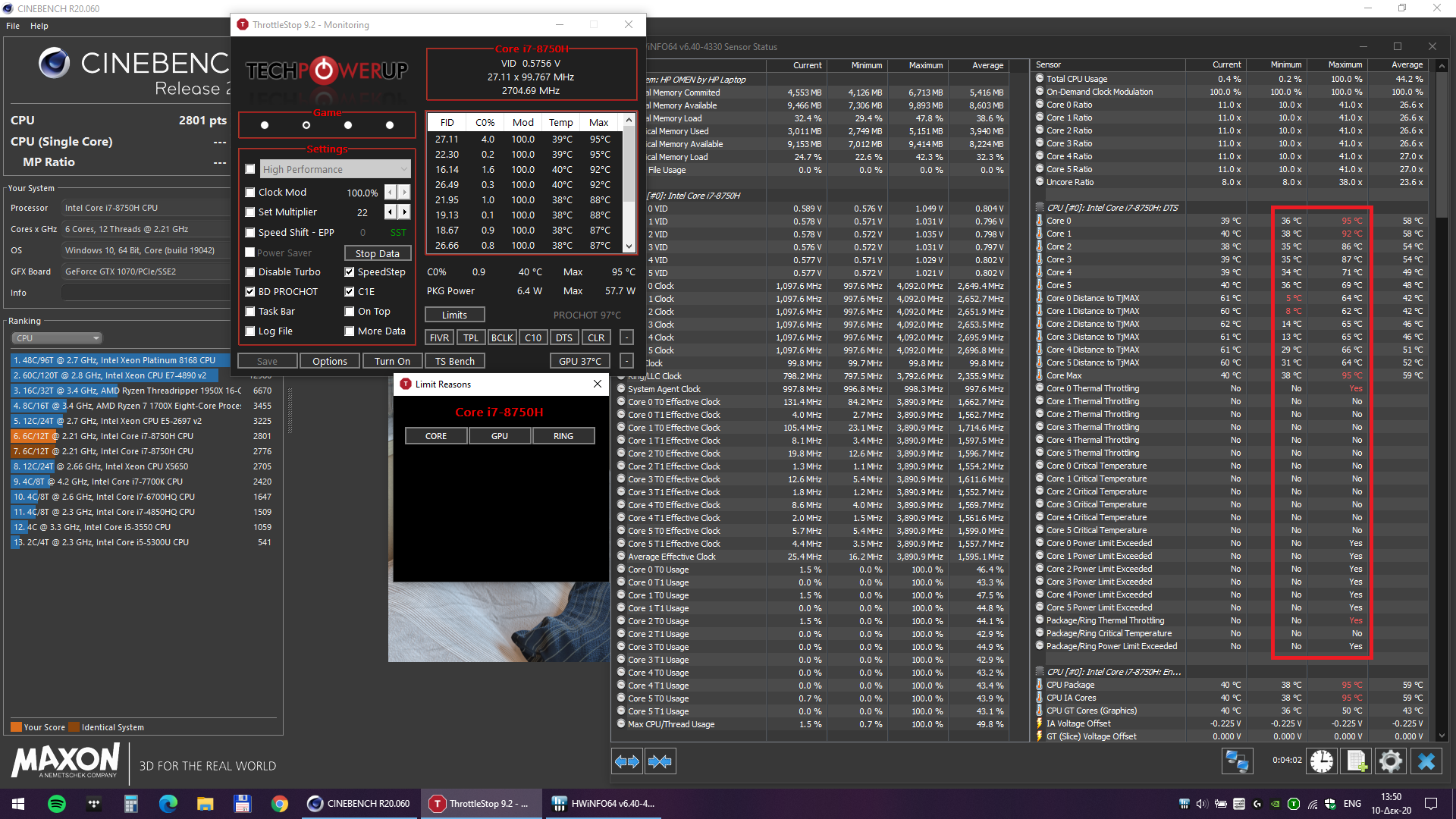Increase Set Multiplier with right arrow
This screenshot has width=1456, height=819.
[x=404, y=212]
